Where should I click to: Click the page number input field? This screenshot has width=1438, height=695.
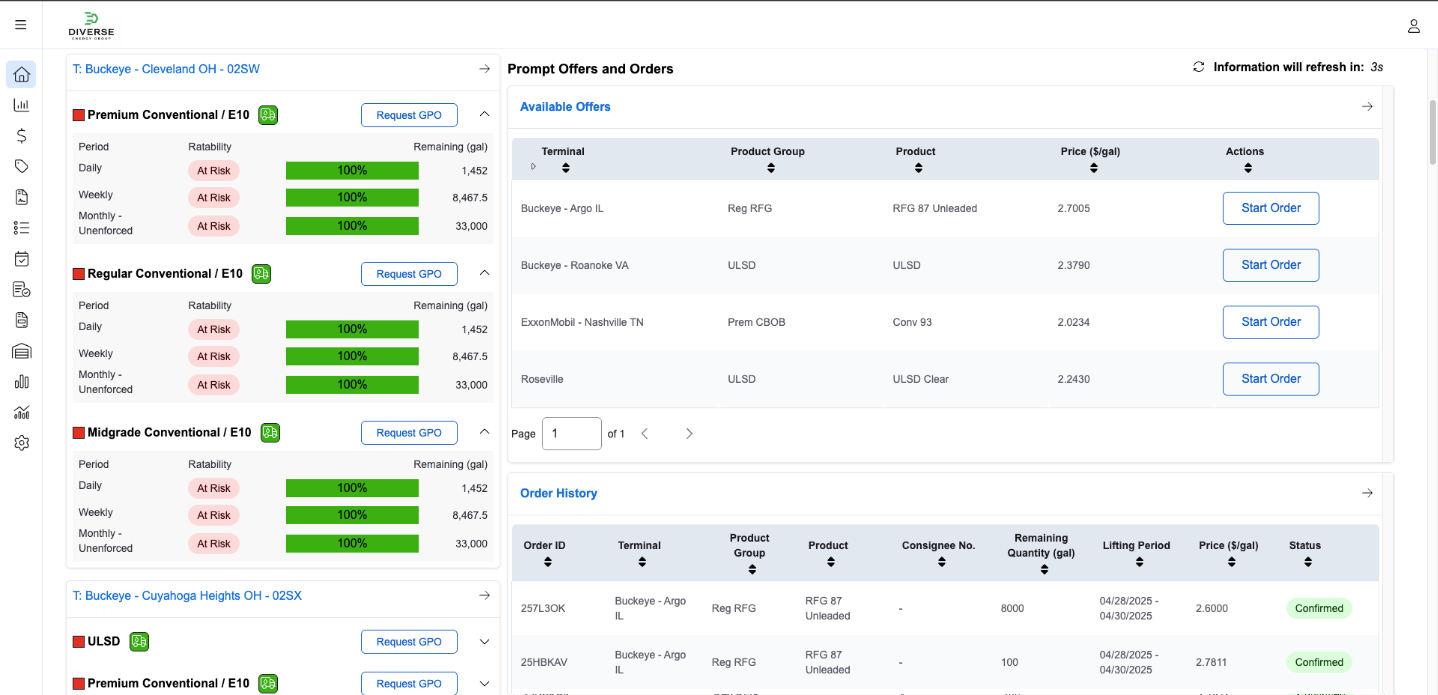[x=572, y=434]
